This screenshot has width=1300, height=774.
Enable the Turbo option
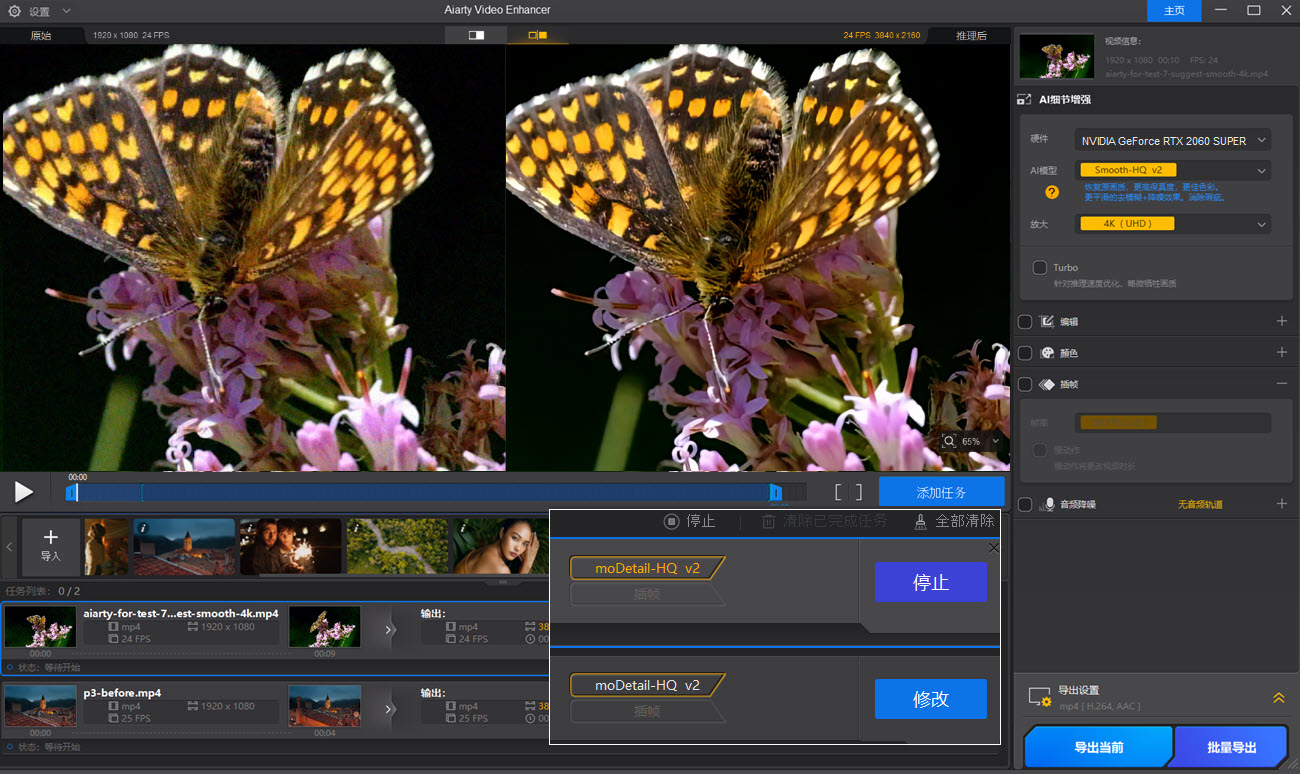[x=1039, y=267]
